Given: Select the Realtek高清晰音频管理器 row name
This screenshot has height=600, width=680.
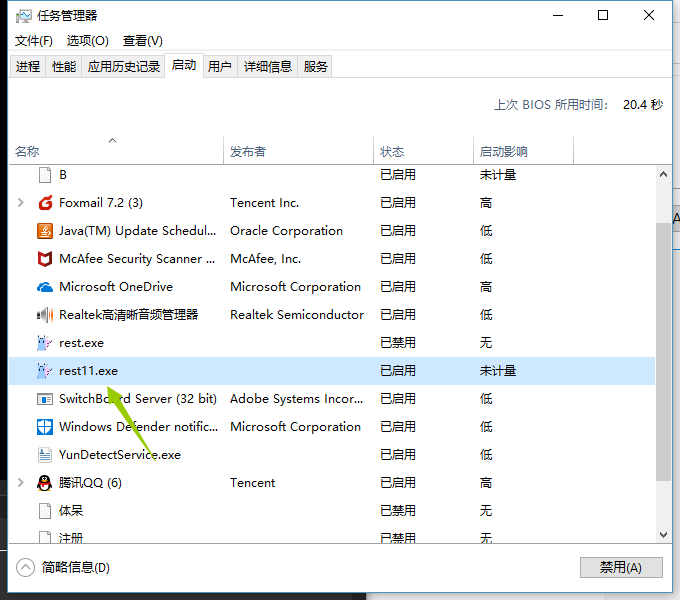Looking at the screenshot, I should coord(128,315).
